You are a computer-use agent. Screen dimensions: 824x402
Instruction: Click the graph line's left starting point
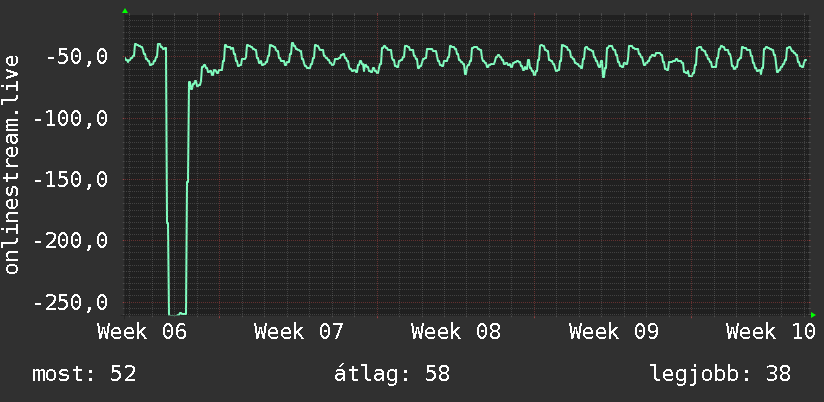[x=126, y=61]
